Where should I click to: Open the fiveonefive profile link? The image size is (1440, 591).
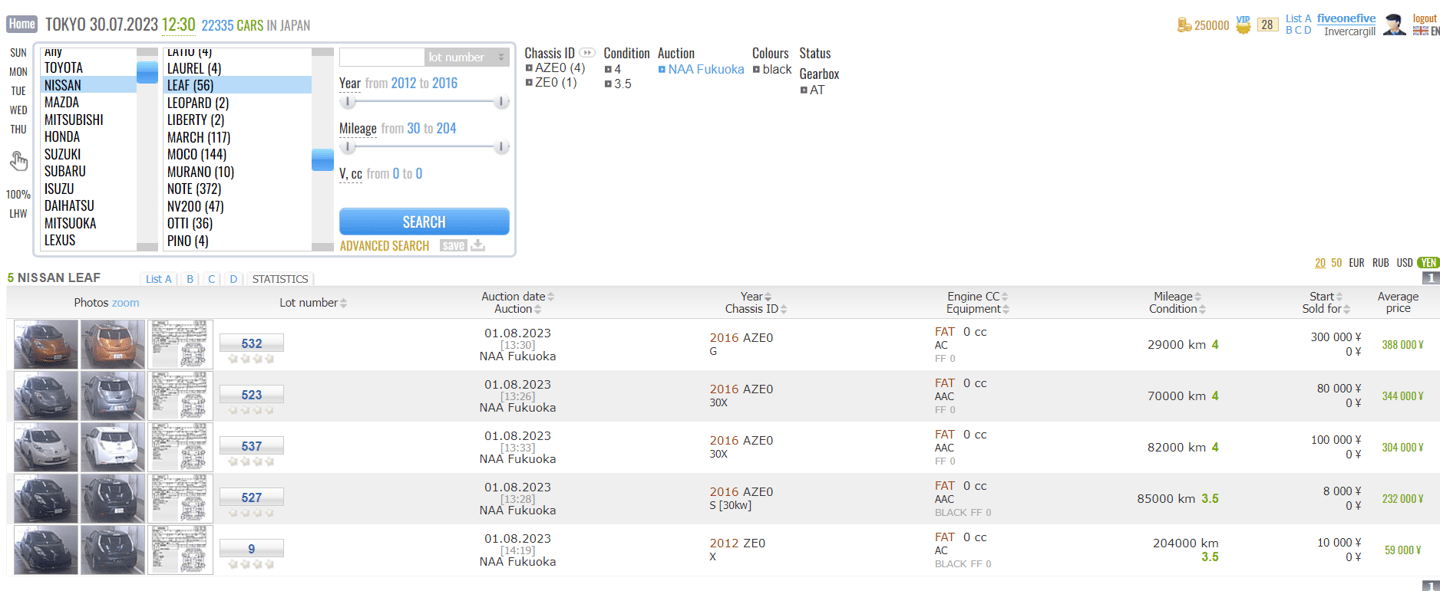(1346, 19)
